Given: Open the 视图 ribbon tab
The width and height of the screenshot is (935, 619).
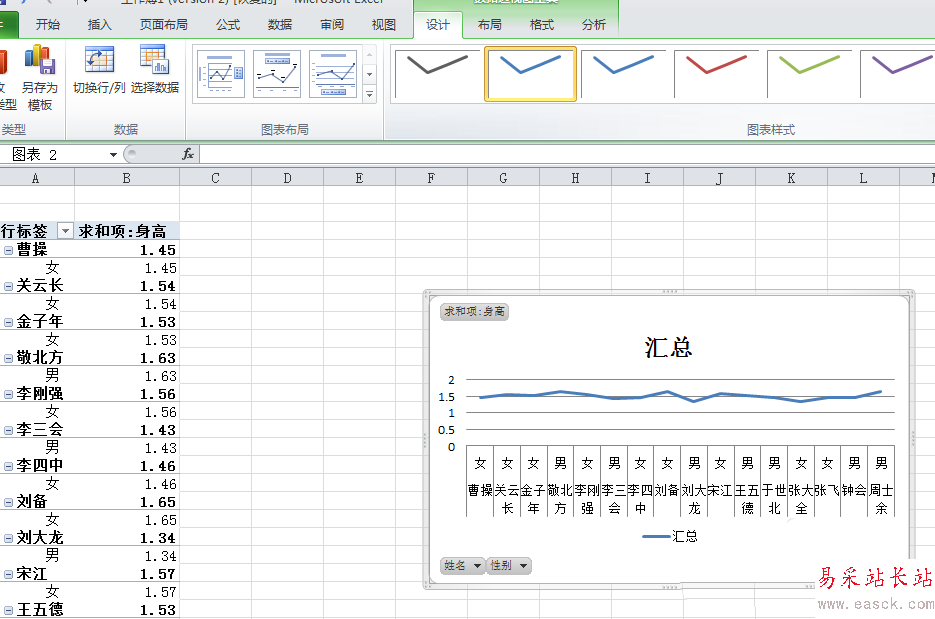Looking at the screenshot, I should tap(383, 25).
